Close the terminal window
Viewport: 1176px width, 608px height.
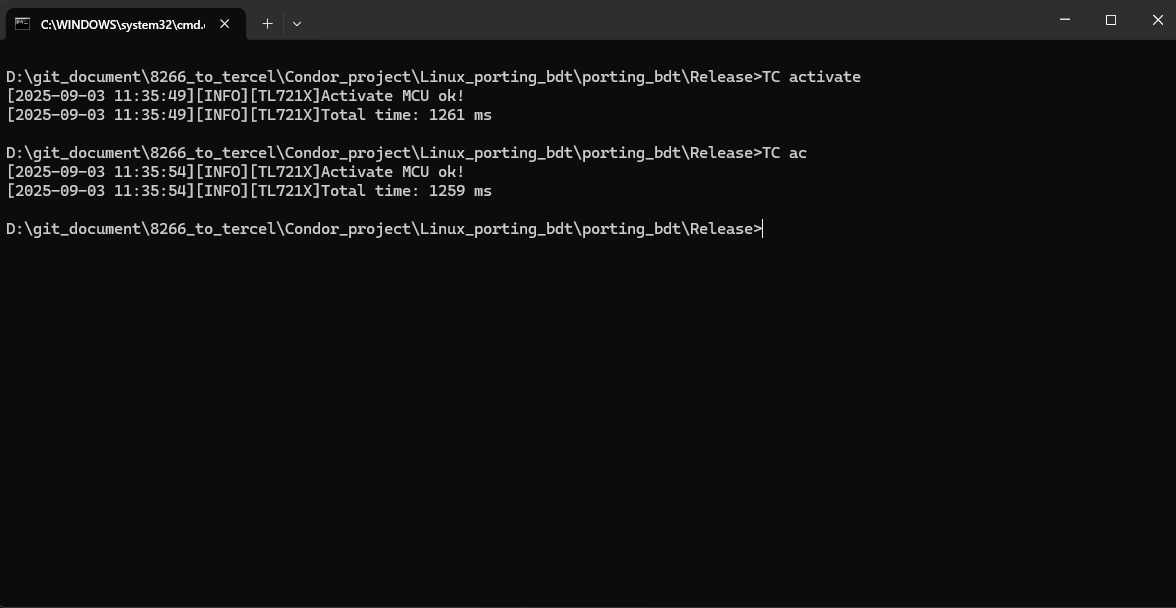coord(1157,20)
